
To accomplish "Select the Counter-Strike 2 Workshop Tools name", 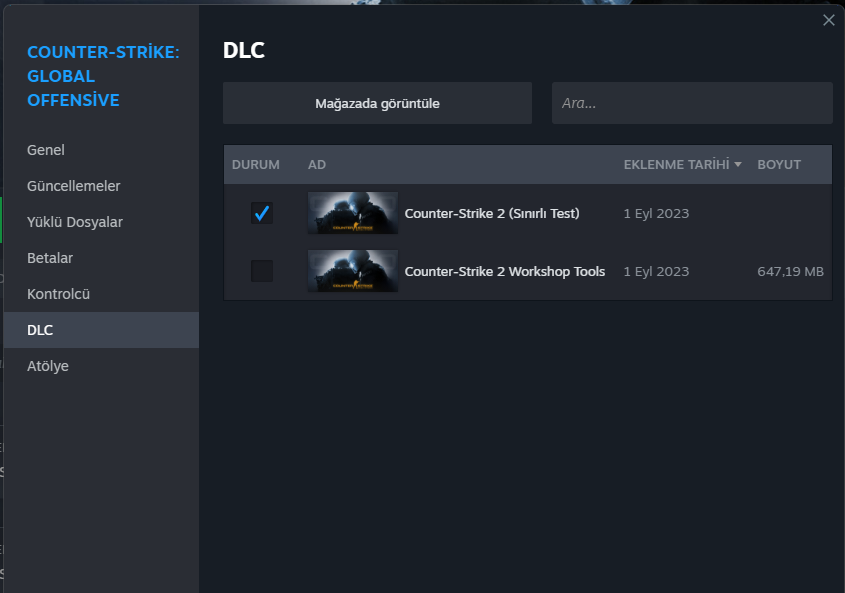I will [505, 271].
